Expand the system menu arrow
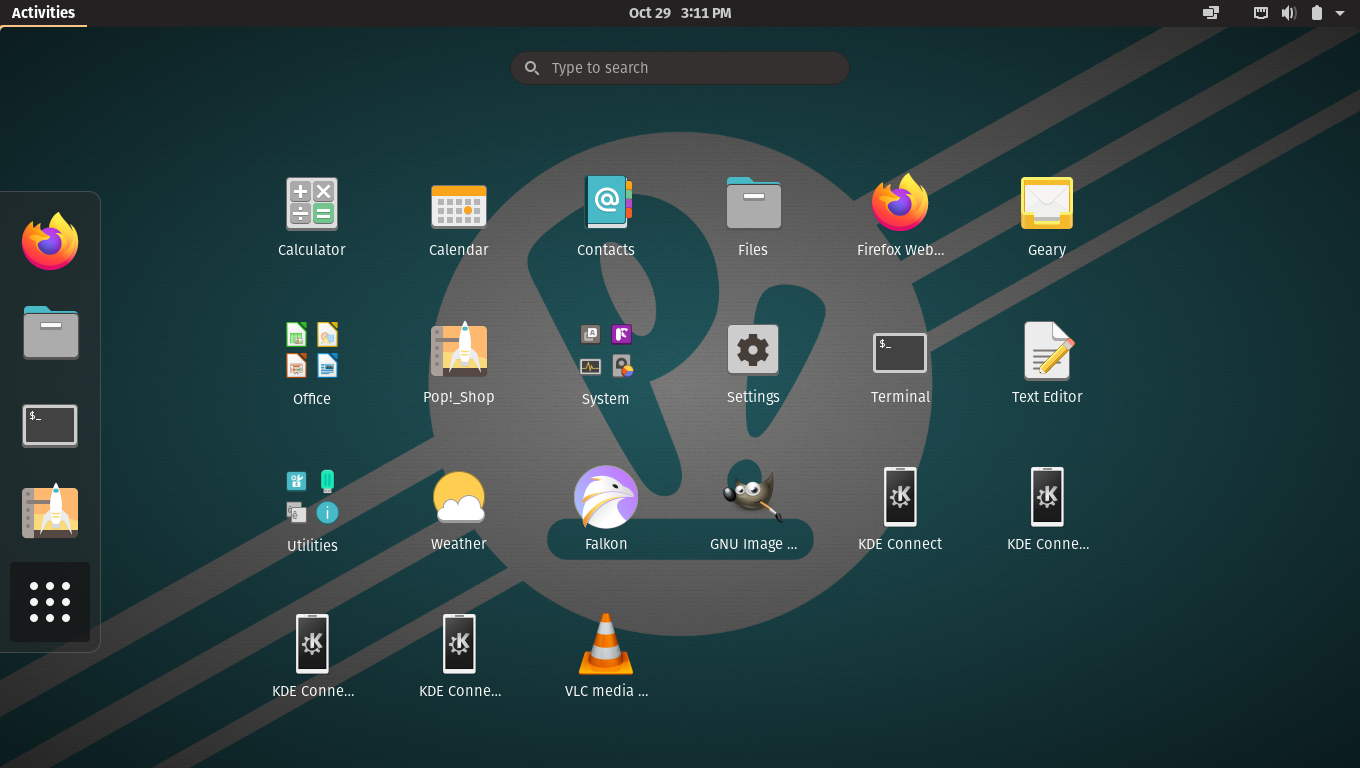The height and width of the screenshot is (768, 1360). pos(1340,13)
